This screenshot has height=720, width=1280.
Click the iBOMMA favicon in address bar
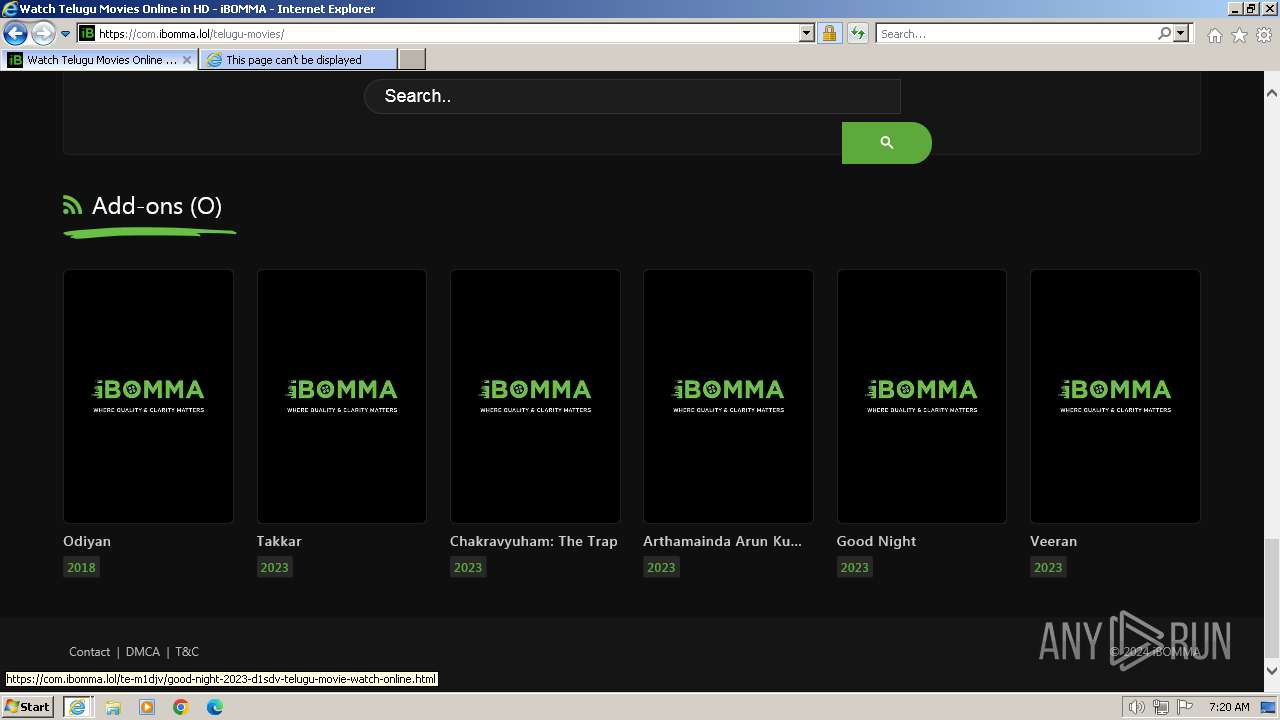click(87, 34)
